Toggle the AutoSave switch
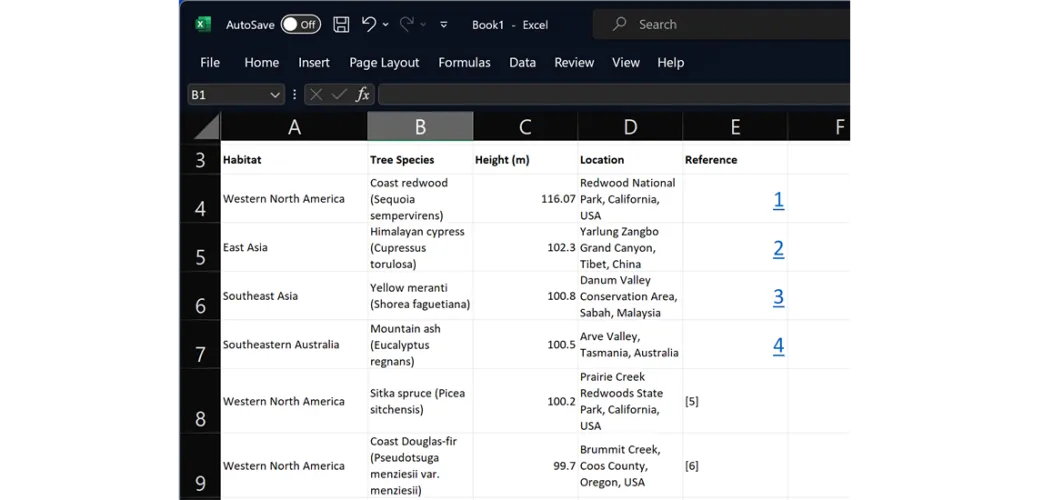 click(300, 24)
